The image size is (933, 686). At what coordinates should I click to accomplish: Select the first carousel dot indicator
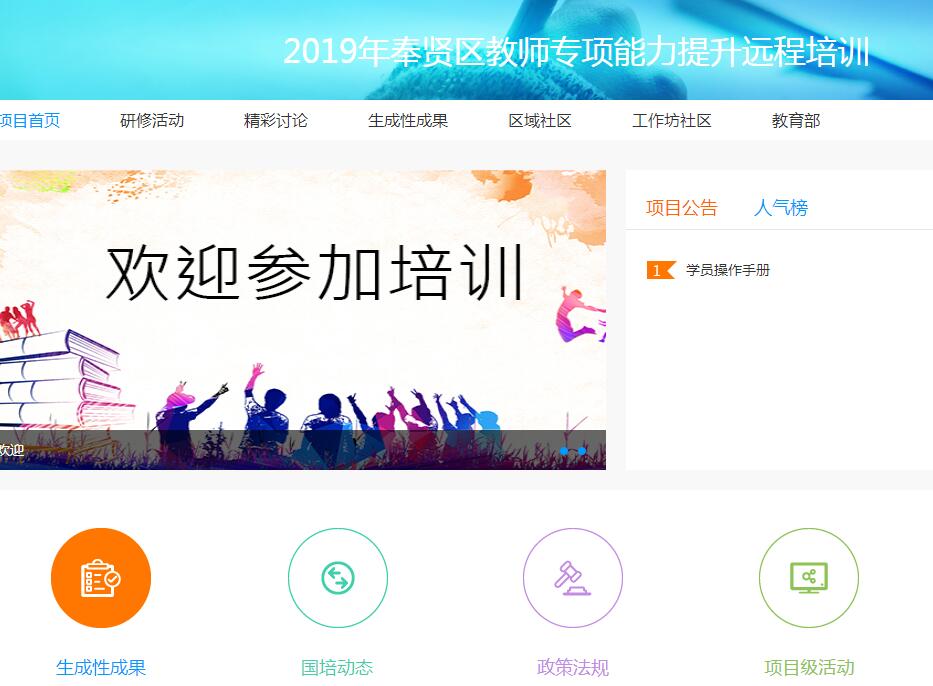564,452
